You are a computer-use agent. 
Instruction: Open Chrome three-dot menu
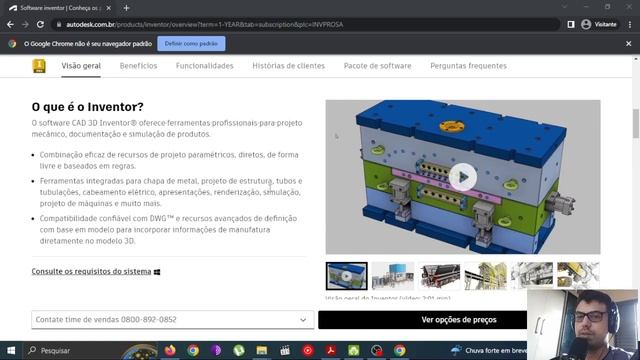[x=630, y=24]
